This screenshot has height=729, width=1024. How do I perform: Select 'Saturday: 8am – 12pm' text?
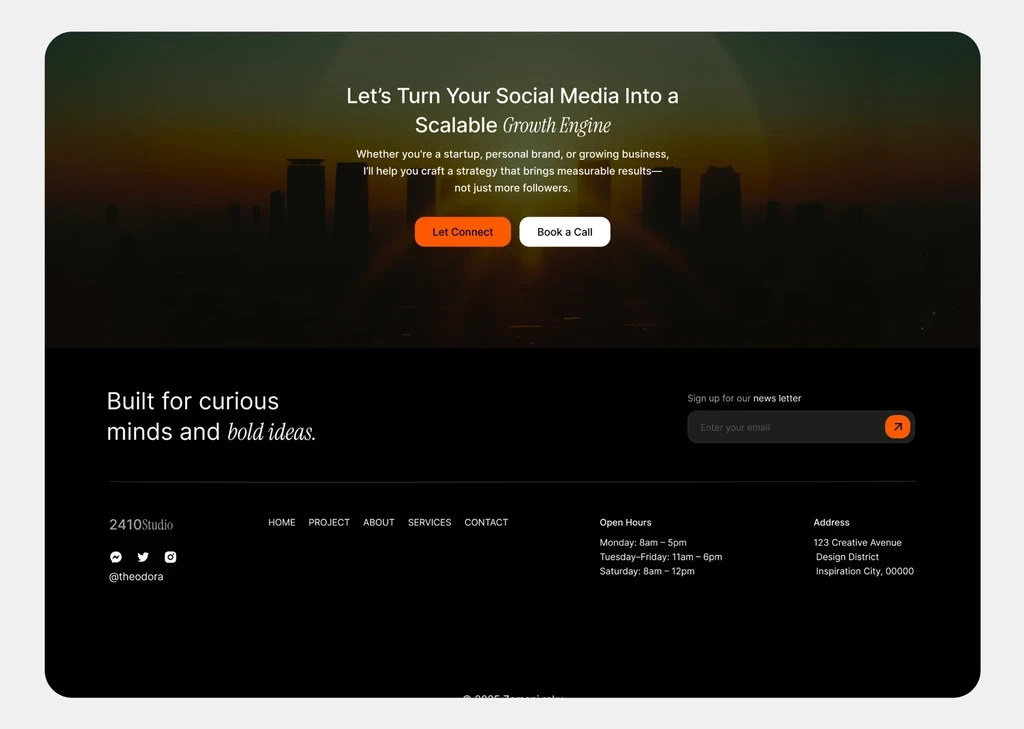(647, 572)
